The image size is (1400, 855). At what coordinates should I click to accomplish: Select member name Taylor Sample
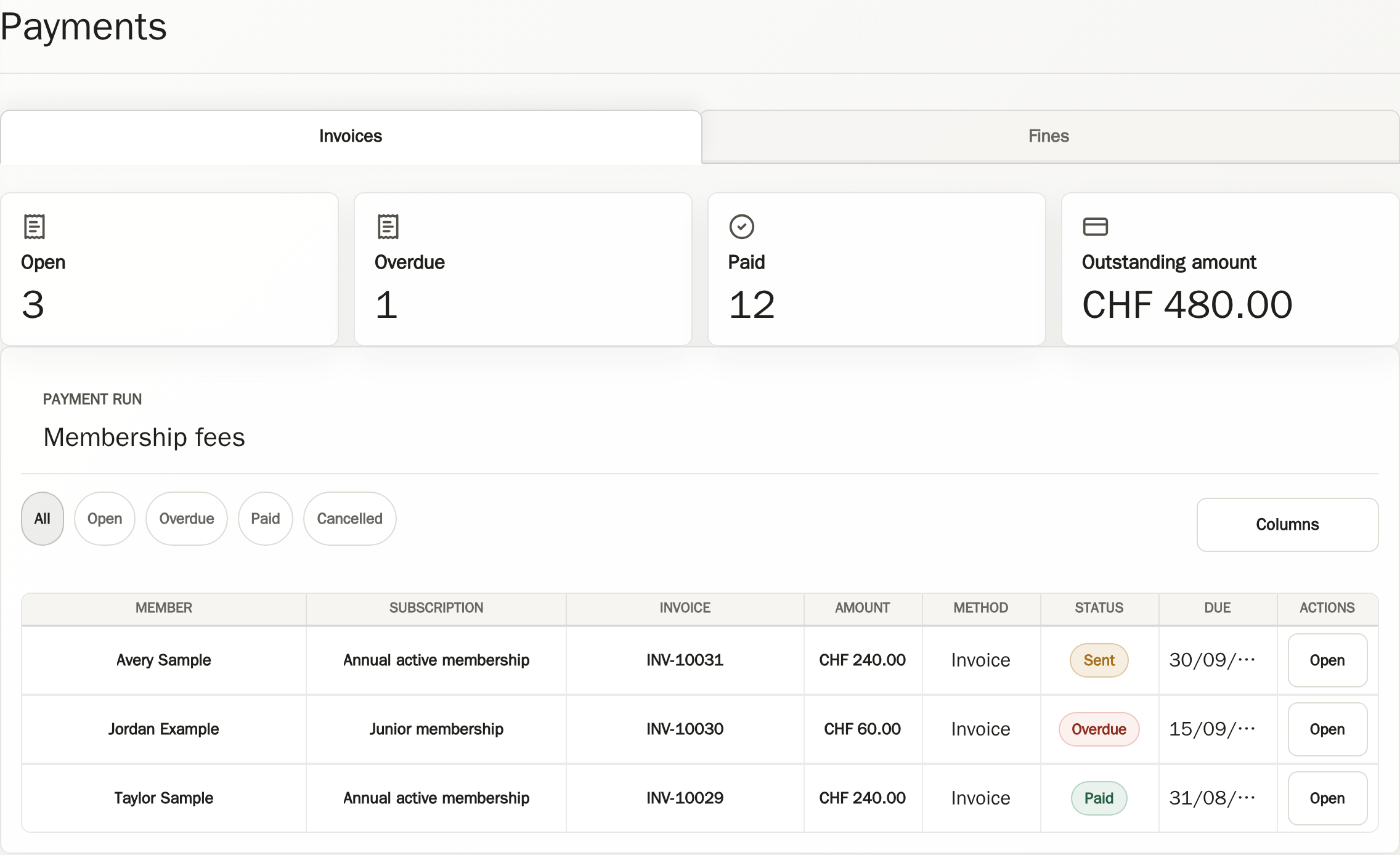(x=164, y=798)
